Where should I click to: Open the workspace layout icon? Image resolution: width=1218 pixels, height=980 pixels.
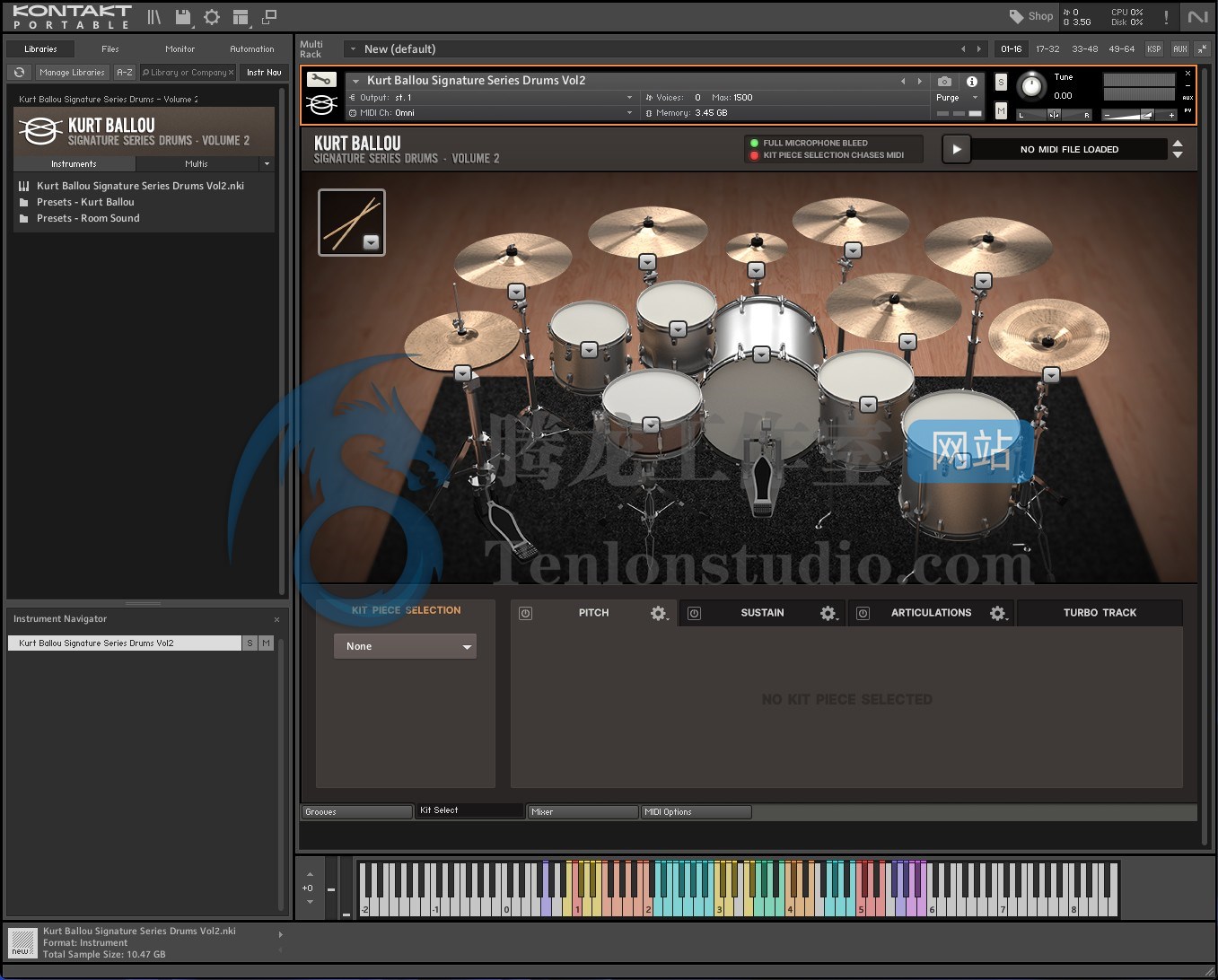(241, 16)
